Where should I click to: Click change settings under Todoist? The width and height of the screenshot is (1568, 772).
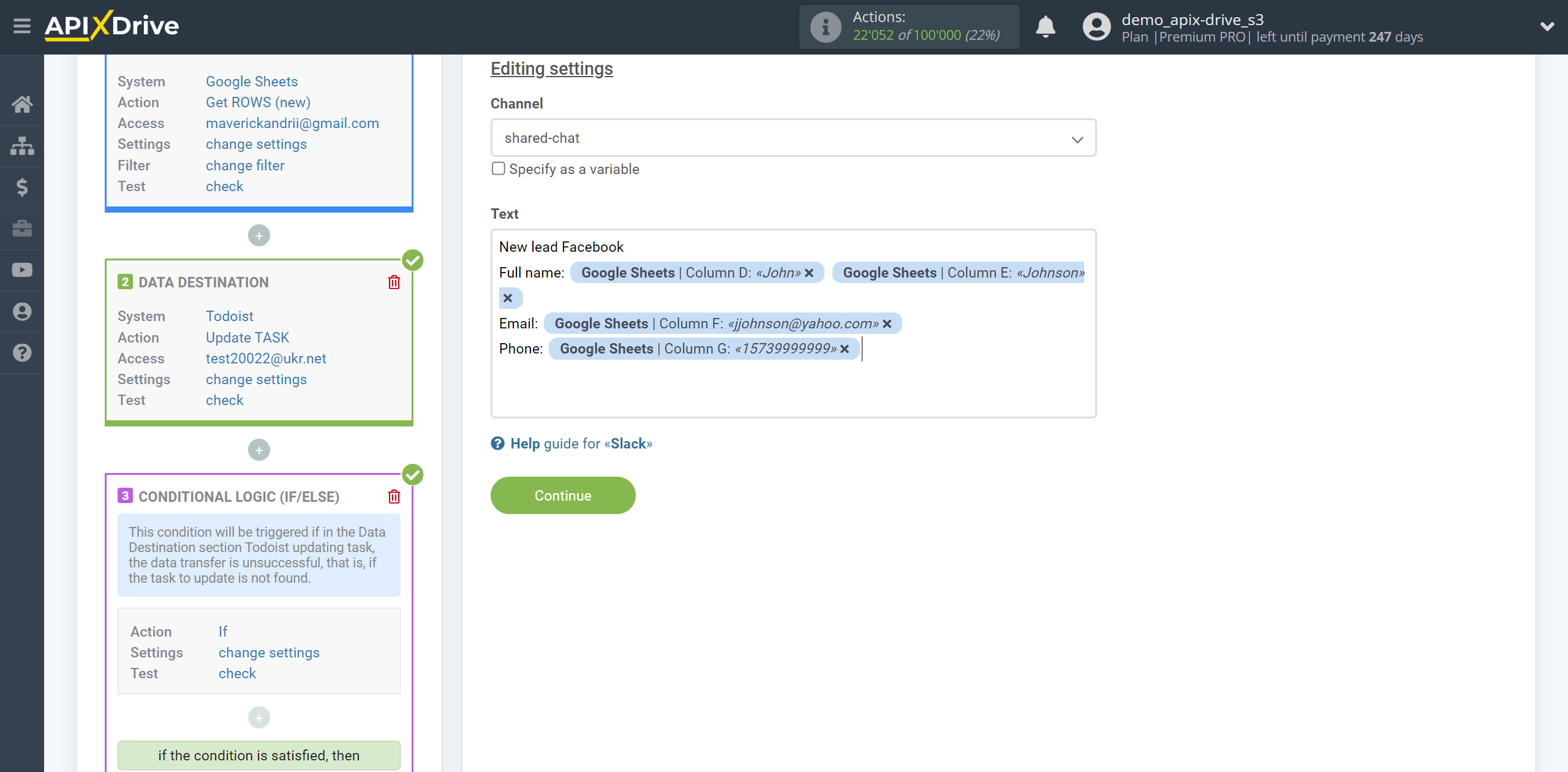point(256,379)
